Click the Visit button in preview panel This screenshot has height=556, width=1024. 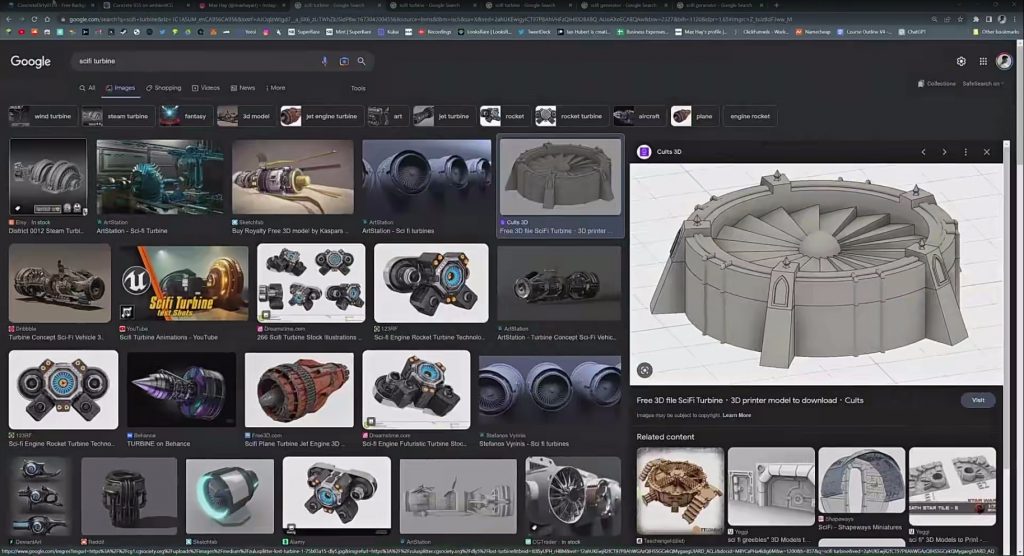978,401
